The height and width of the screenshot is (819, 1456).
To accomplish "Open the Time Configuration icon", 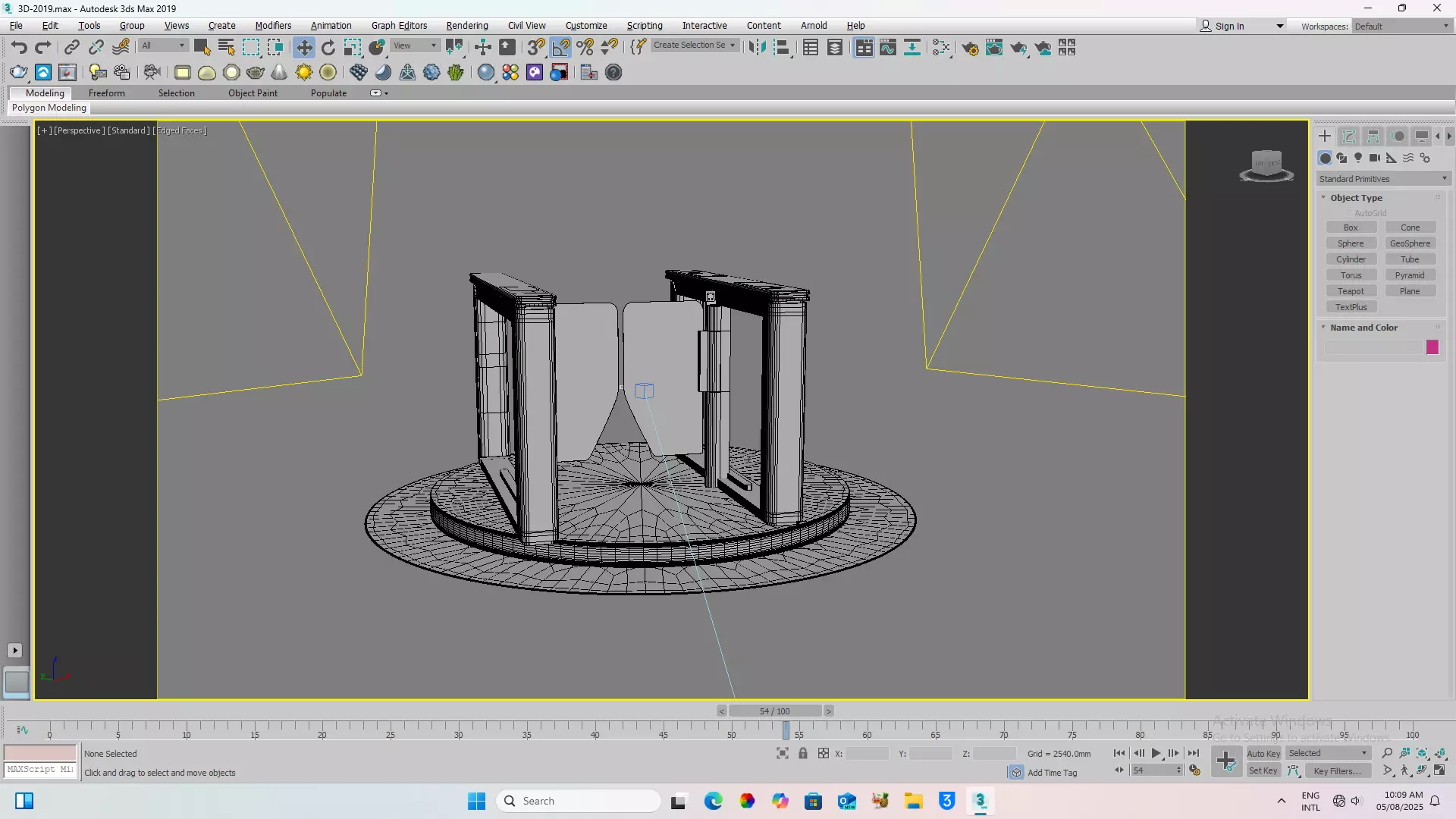I will pos(1194,770).
